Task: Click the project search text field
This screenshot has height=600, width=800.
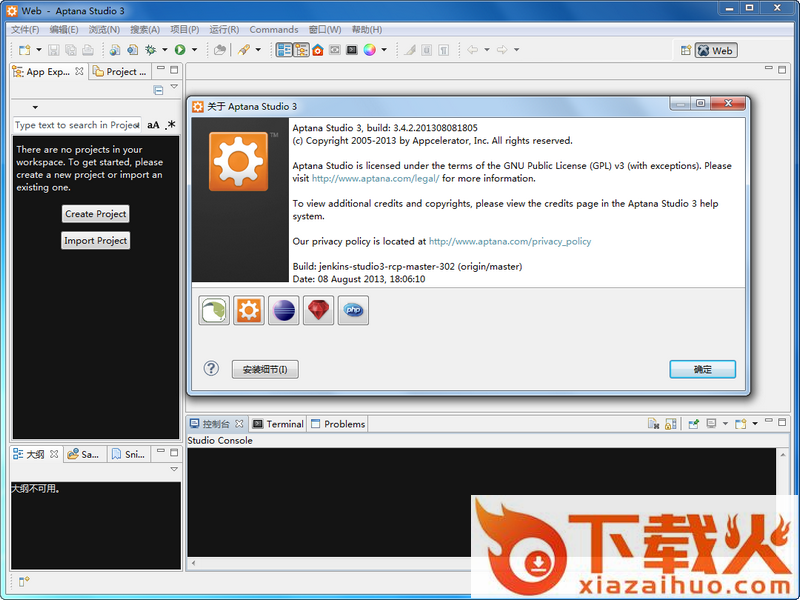Action: click(76, 125)
